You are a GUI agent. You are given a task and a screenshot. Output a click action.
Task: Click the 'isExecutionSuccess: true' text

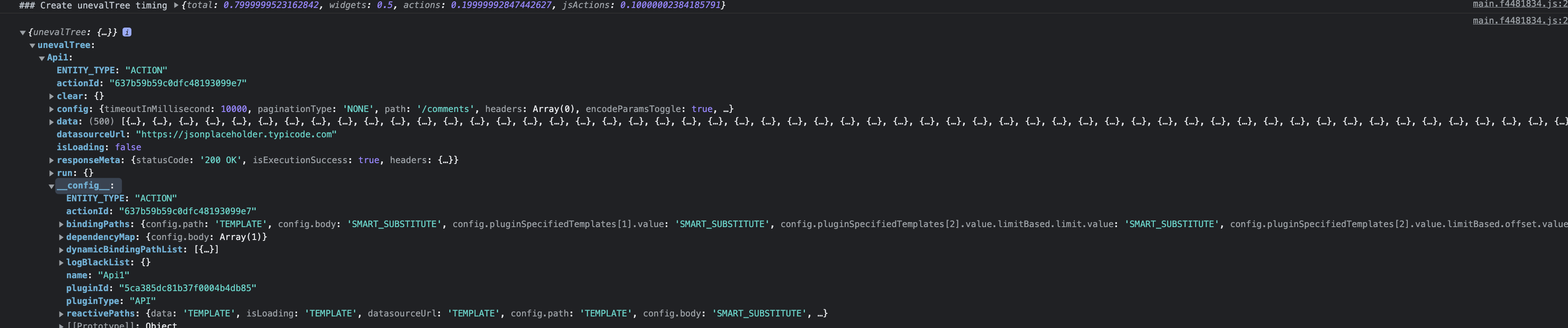click(316, 160)
